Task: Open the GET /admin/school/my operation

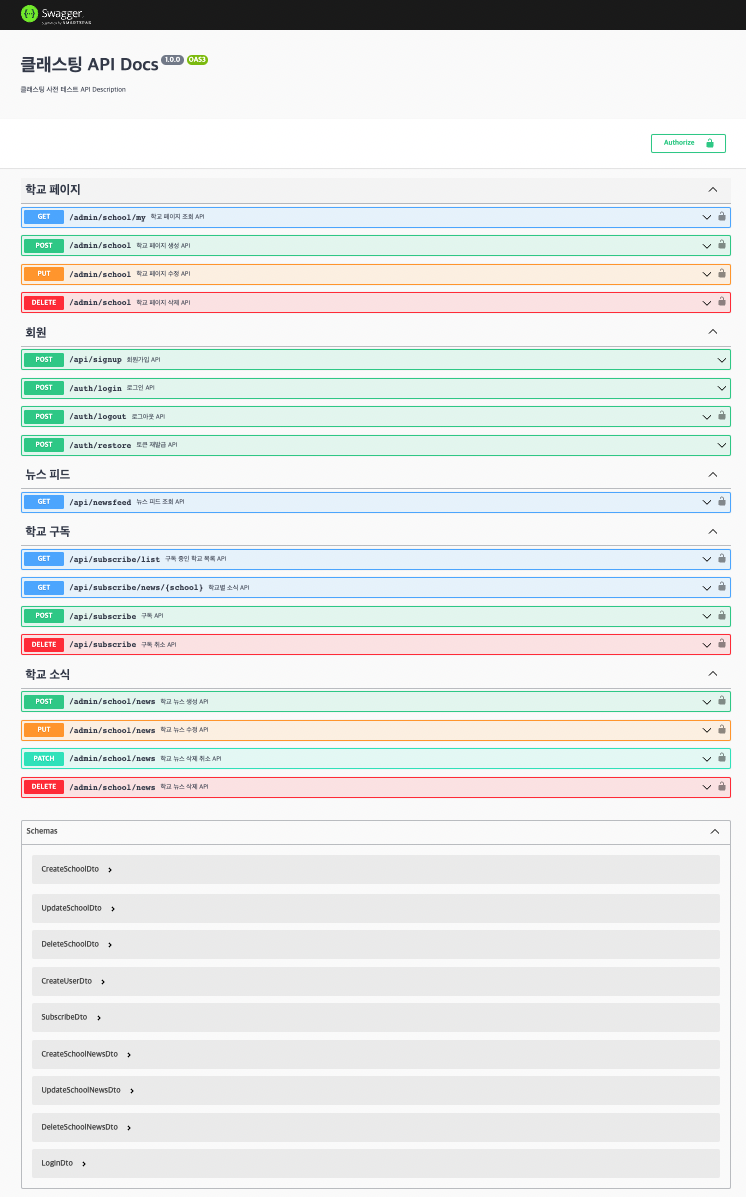Action: point(376,217)
